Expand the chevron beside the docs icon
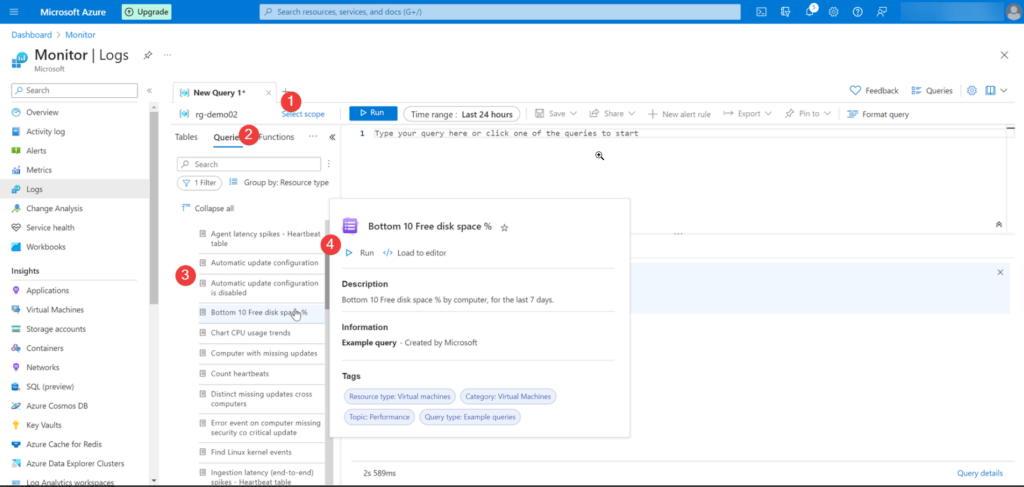1024x487 pixels. click(1004, 91)
